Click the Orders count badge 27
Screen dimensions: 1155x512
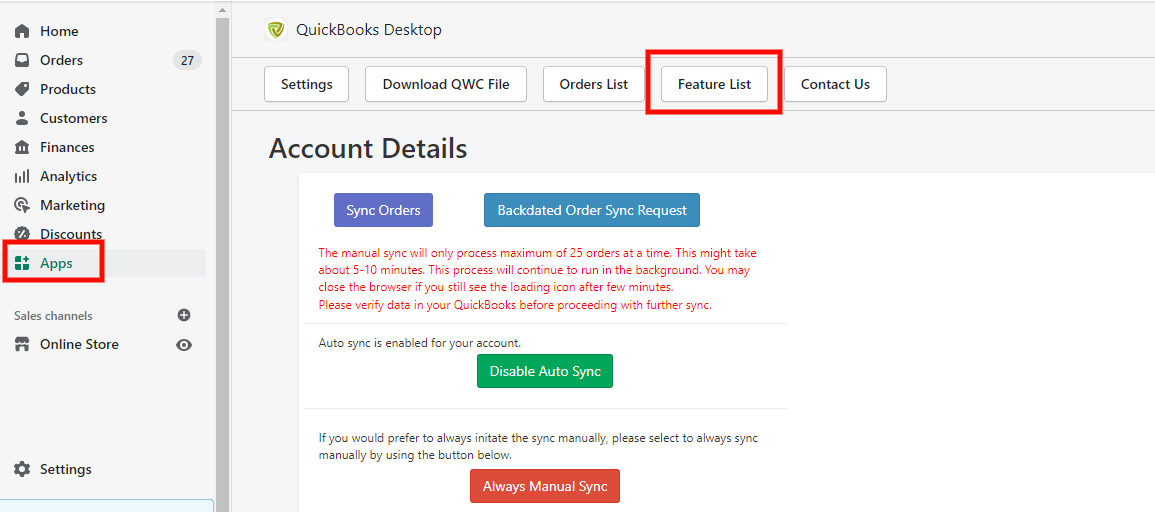(187, 60)
